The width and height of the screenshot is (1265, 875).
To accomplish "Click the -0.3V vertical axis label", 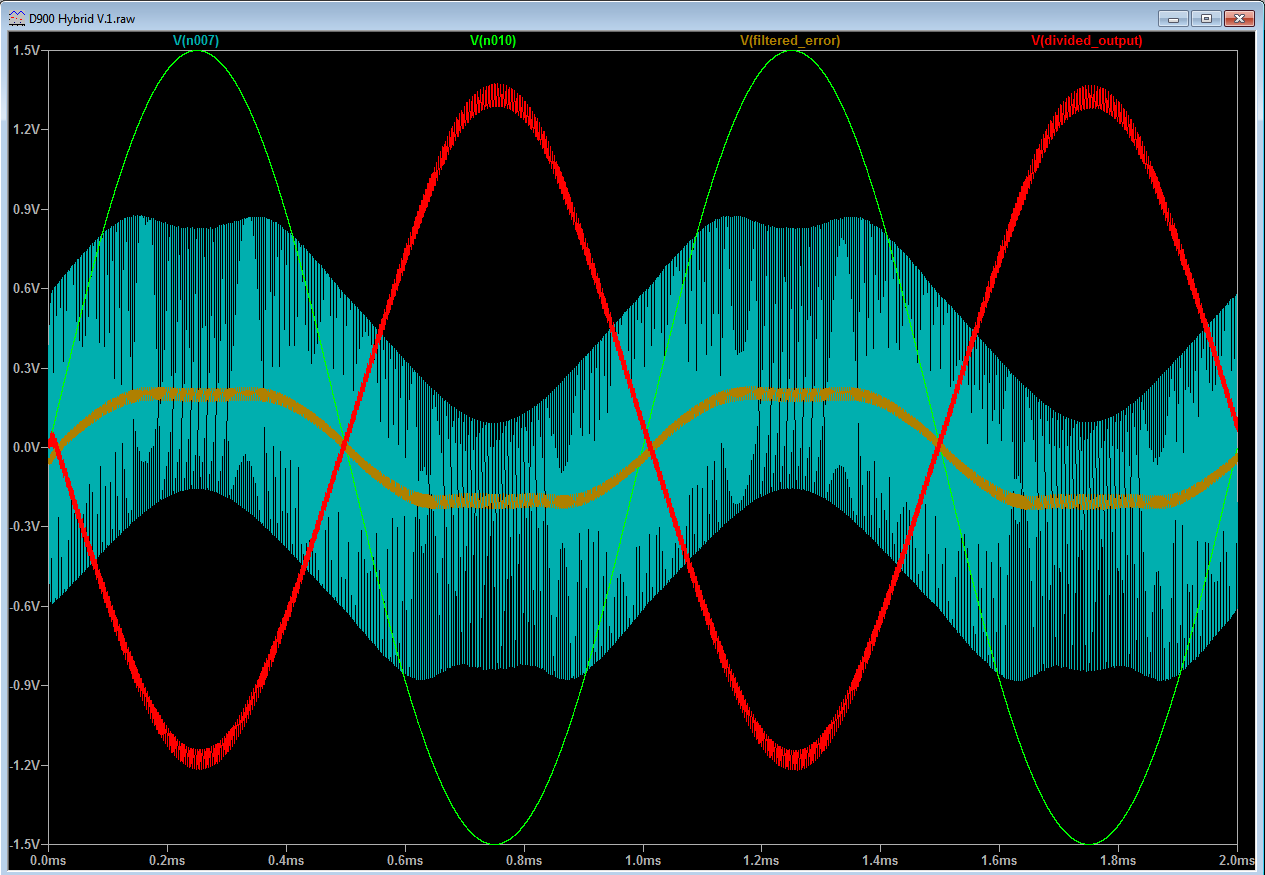I will coord(24,527).
